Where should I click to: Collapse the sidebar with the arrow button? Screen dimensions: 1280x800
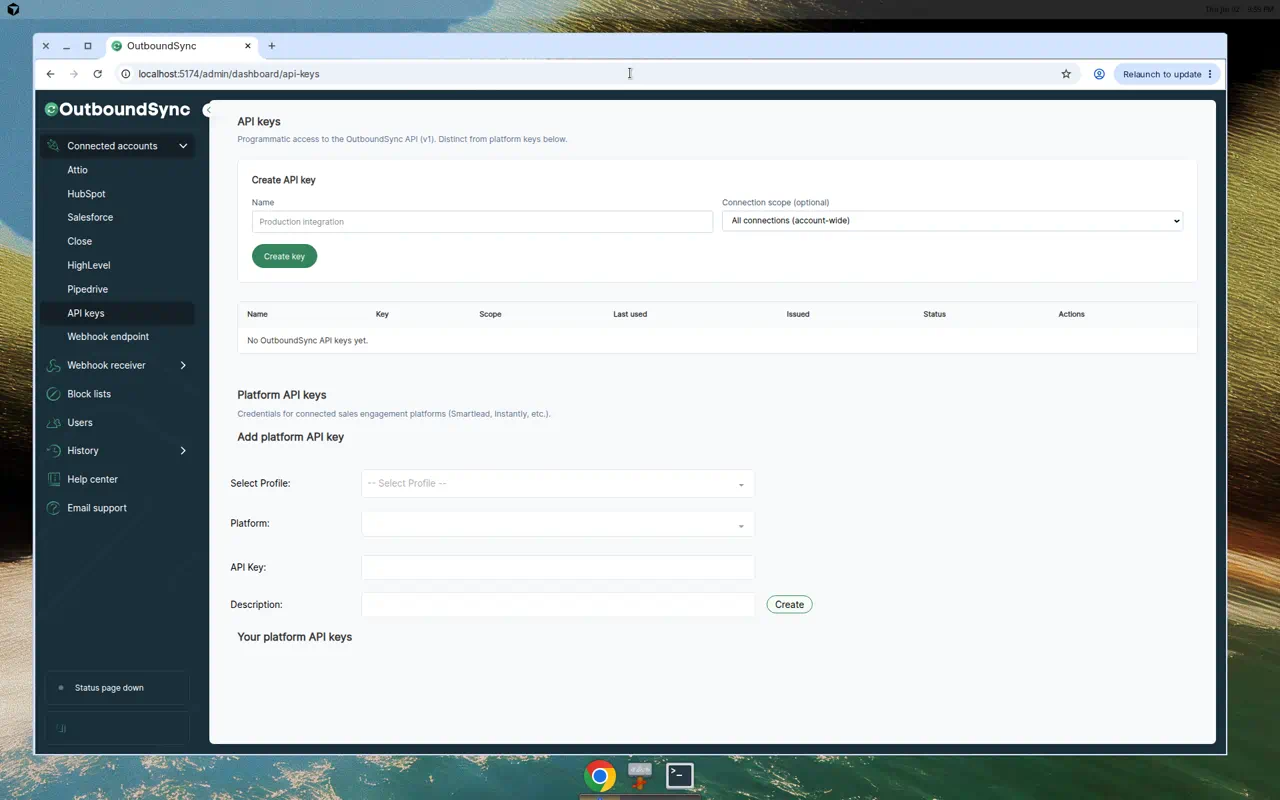[207, 110]
